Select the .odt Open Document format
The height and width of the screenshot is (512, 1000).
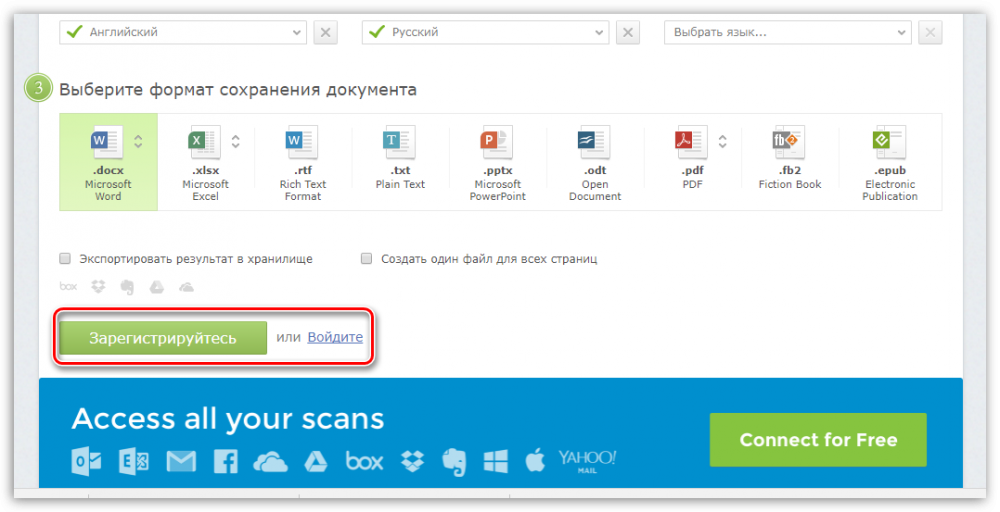pyautogui.click(x=595, y=160)
